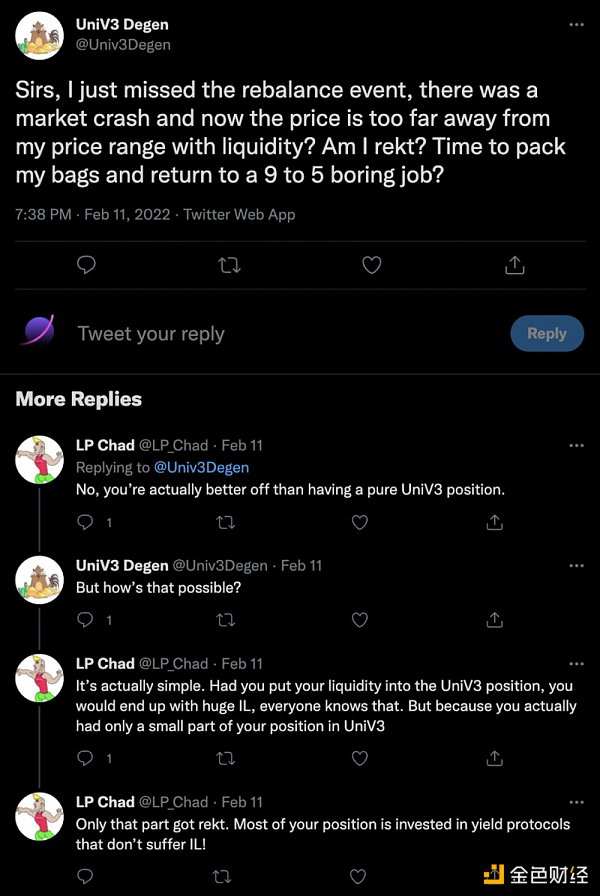Retweet the "But how's that possible?" reply

pyautogui.click(x=227, y=620)
